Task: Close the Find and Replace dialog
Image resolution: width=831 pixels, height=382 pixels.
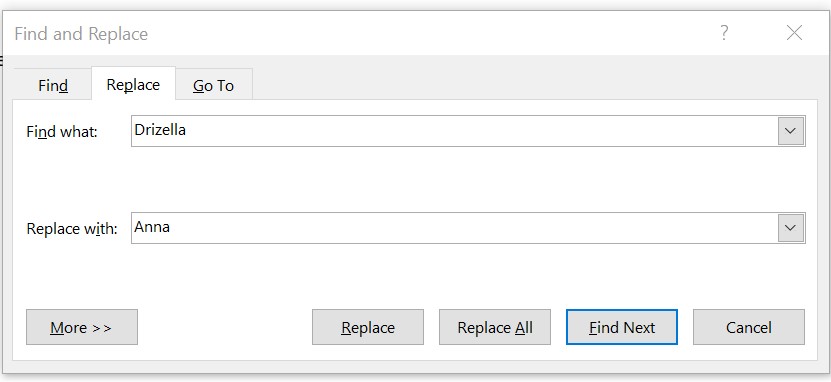Action: (x=794, y=33)
